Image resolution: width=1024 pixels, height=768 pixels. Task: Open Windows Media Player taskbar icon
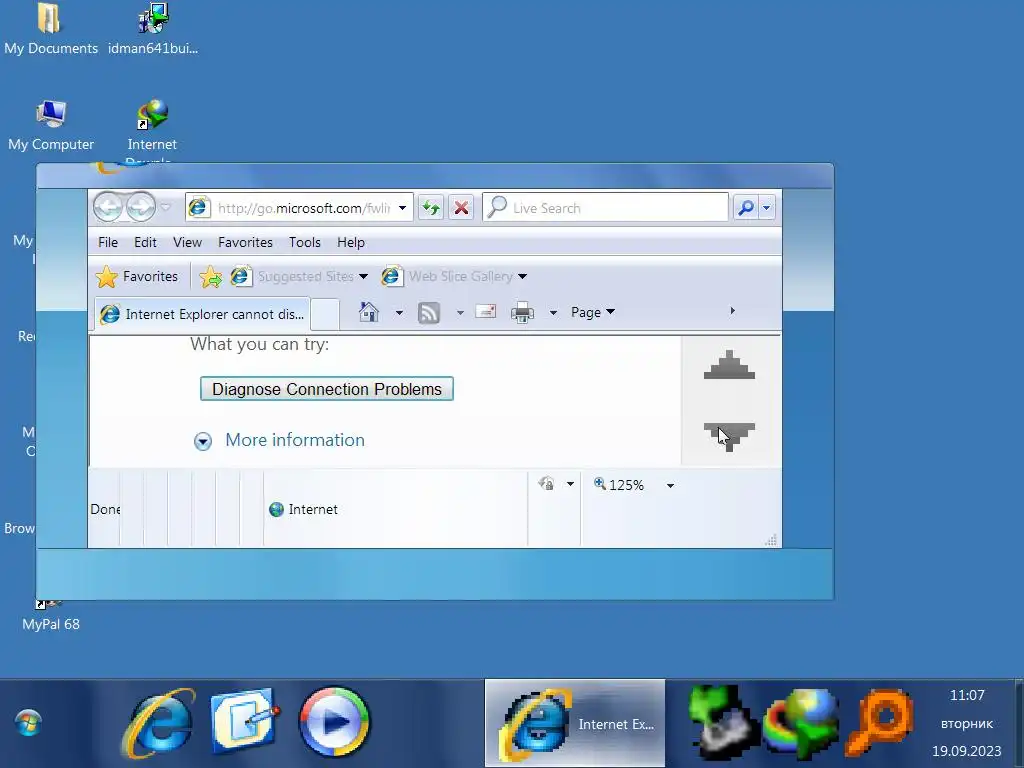[334, 722]
